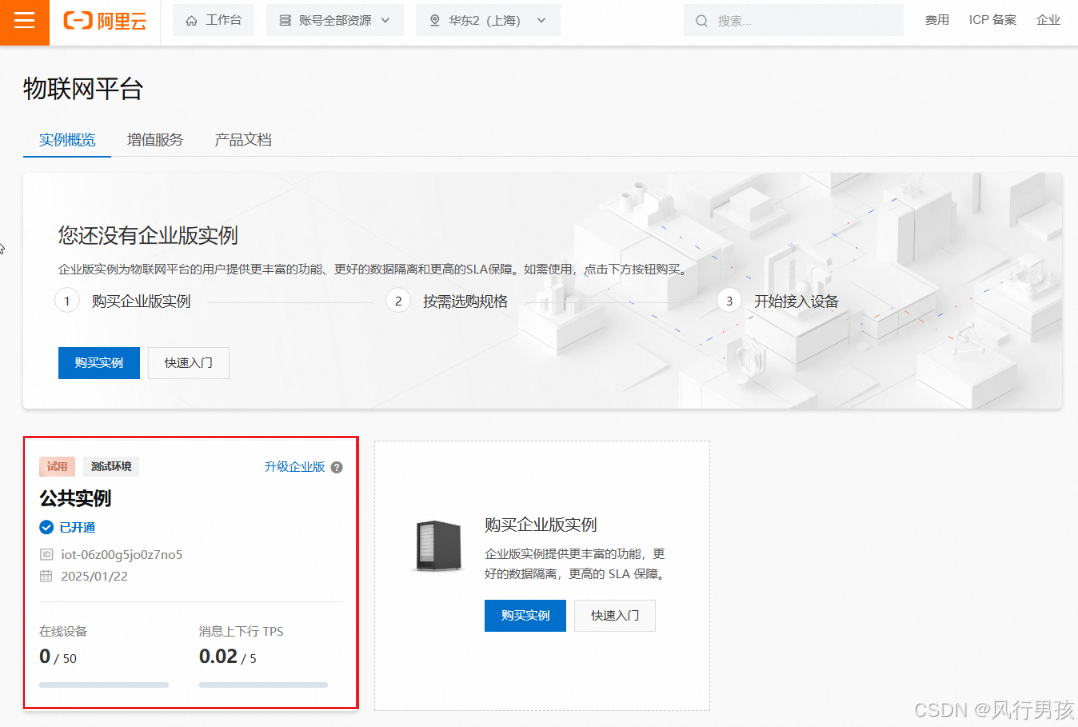Click the 试用 tag

click(57, 466)
